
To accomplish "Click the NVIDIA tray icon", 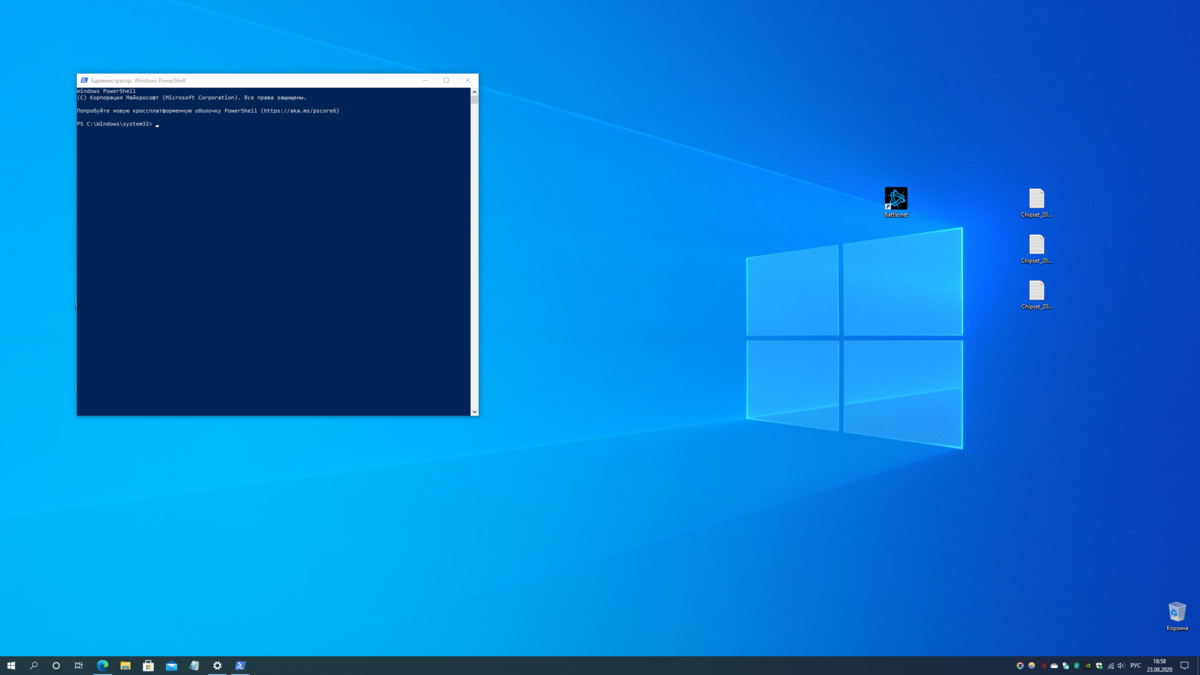I will tap(1088, 666).
